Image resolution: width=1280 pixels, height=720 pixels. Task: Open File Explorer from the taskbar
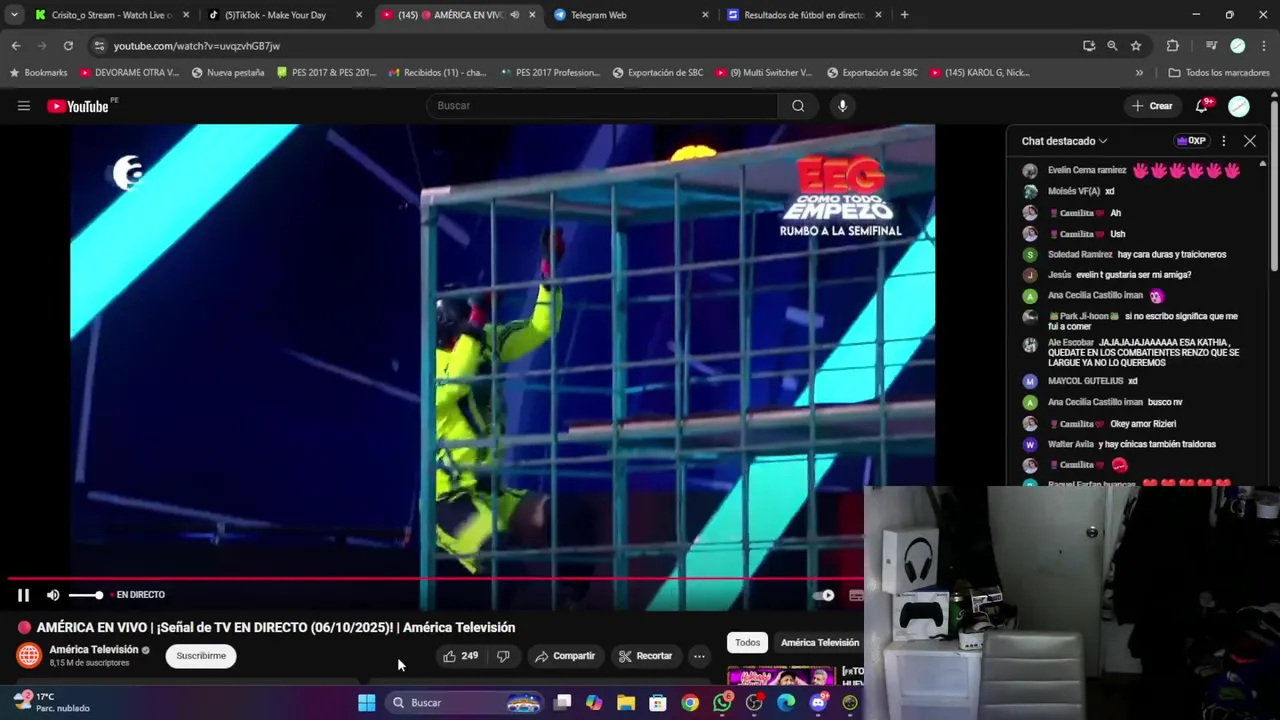[626, 703]
